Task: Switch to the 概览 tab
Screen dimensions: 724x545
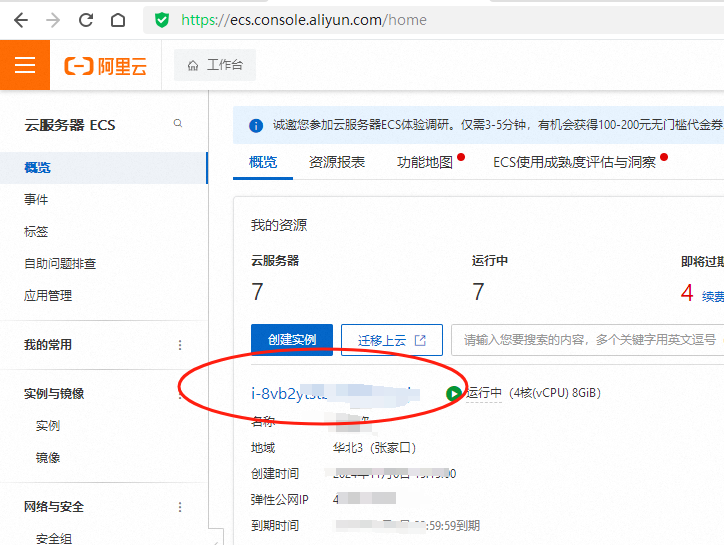Action: click(x=263, y=162)
